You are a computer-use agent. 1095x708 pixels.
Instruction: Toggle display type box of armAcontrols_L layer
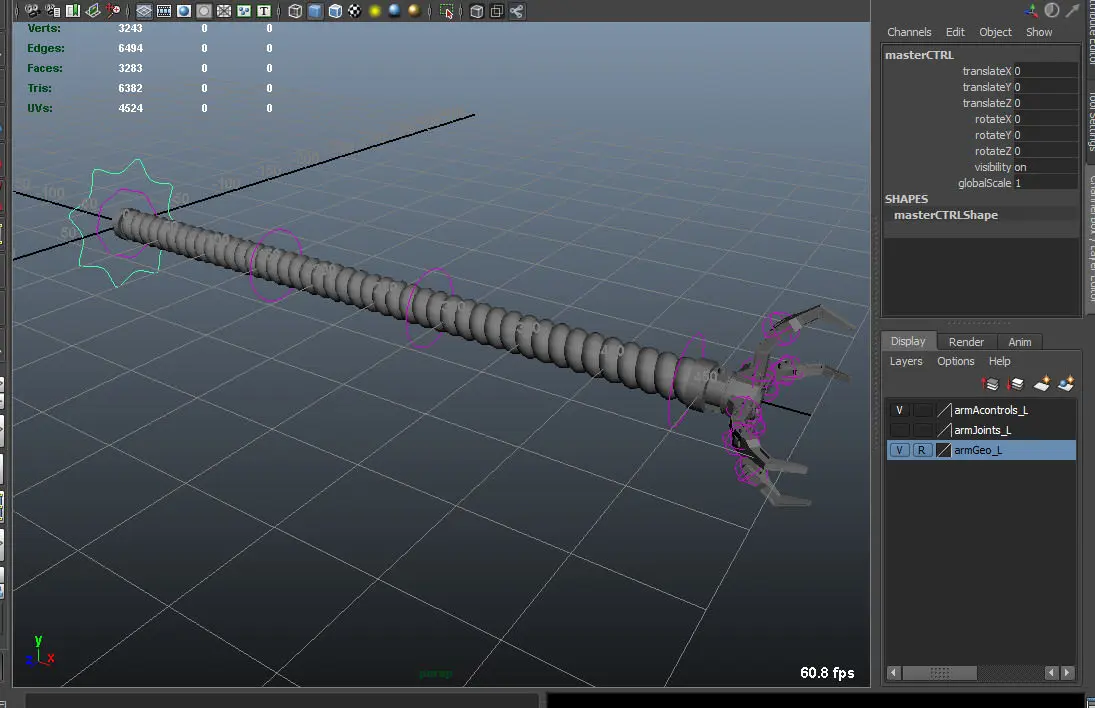(922, 411)
